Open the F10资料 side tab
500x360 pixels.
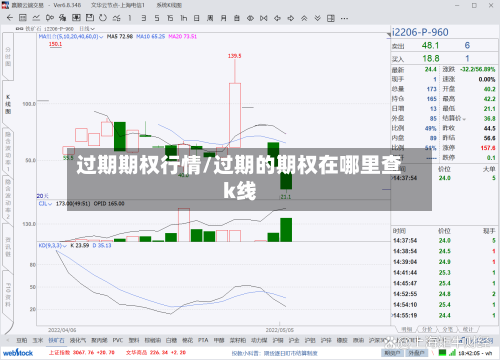pos(8,295)
